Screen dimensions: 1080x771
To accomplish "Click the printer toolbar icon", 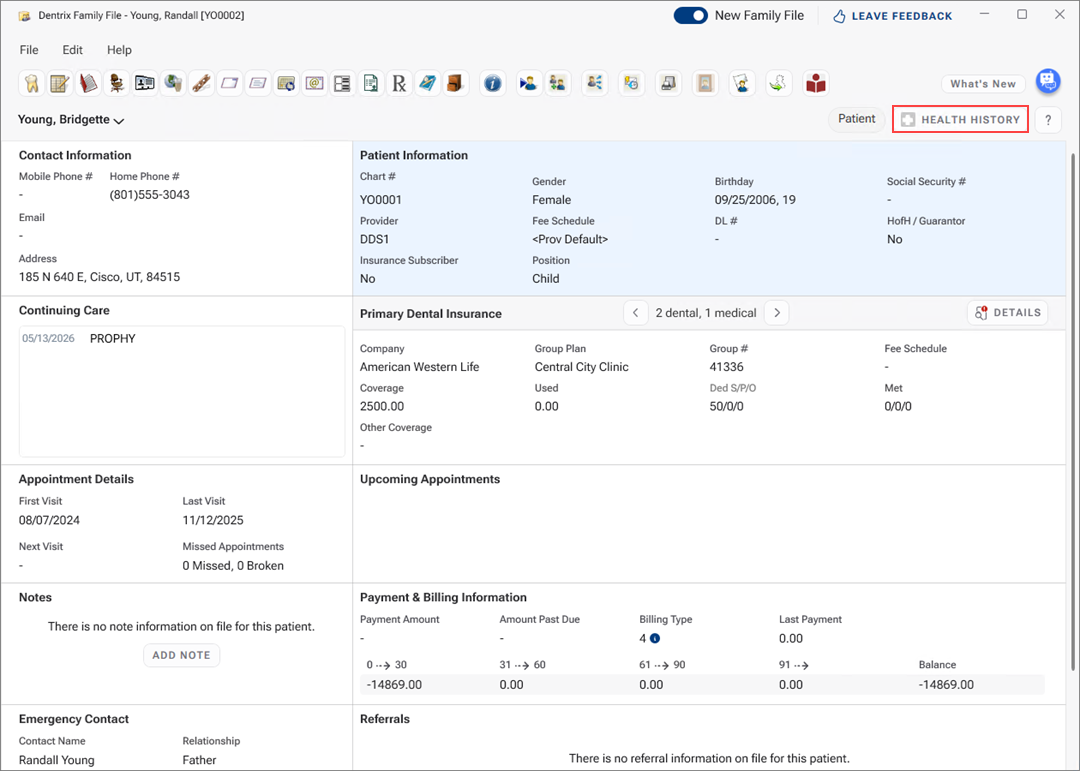I will [x=669, y=84].
